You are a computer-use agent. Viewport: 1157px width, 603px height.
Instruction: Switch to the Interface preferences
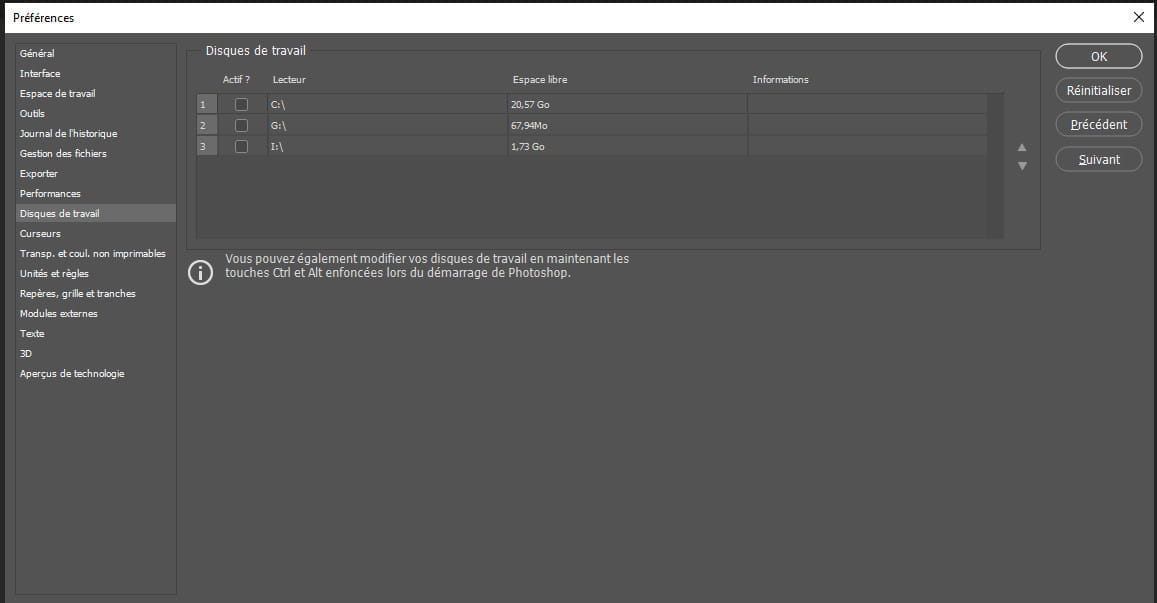tap(40, 74)
